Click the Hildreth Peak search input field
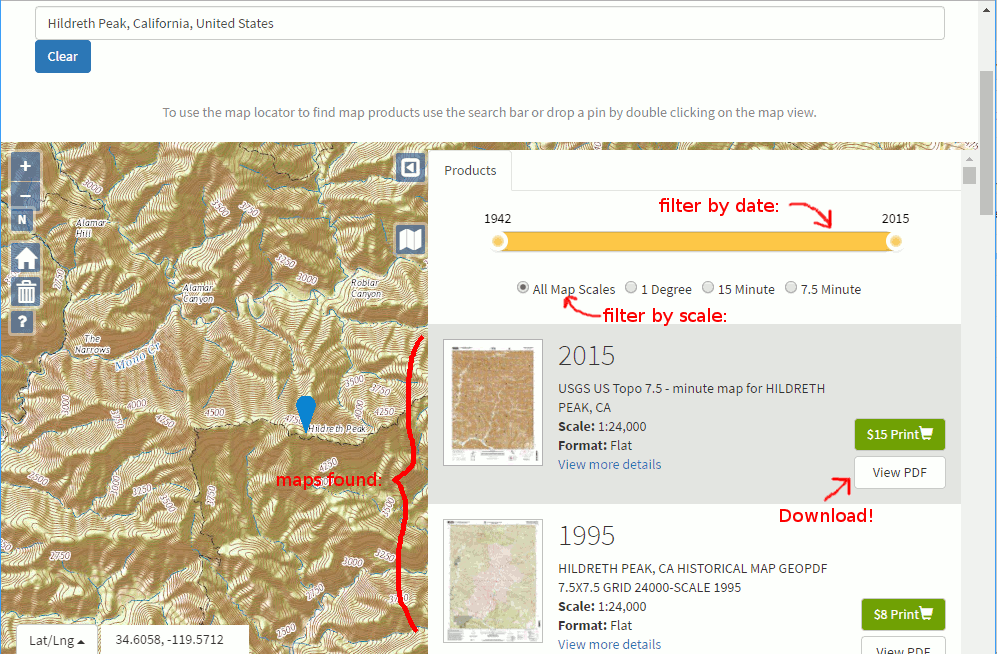The width and height of the screenshot is (997, 654). 490,22
